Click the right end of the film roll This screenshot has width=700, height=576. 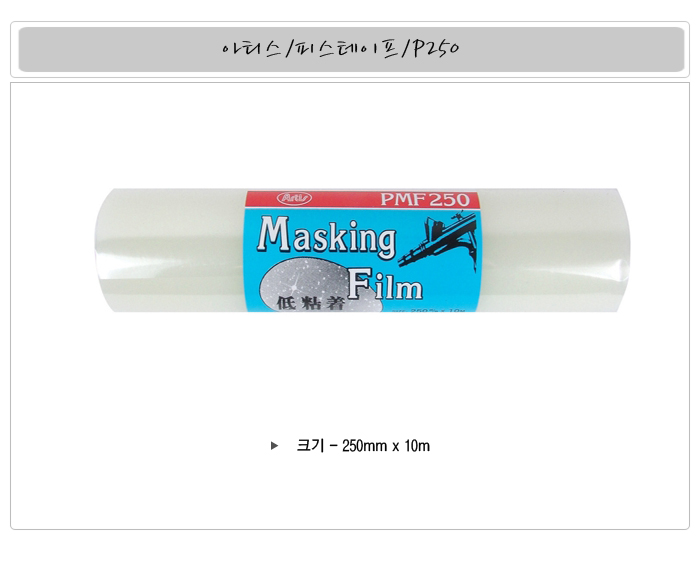[x=555, y=250]
